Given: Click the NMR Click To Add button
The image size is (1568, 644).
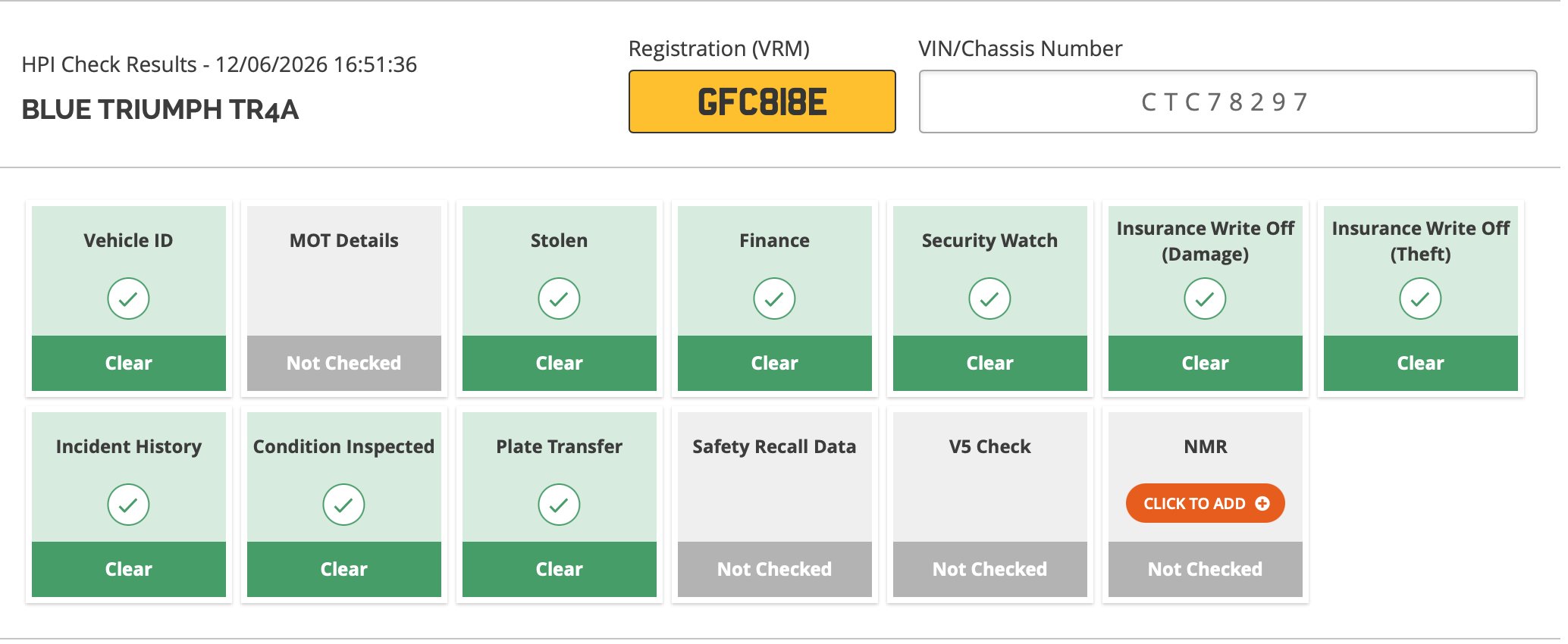Looking at the screenshot, I should (x=1205, y=503).
